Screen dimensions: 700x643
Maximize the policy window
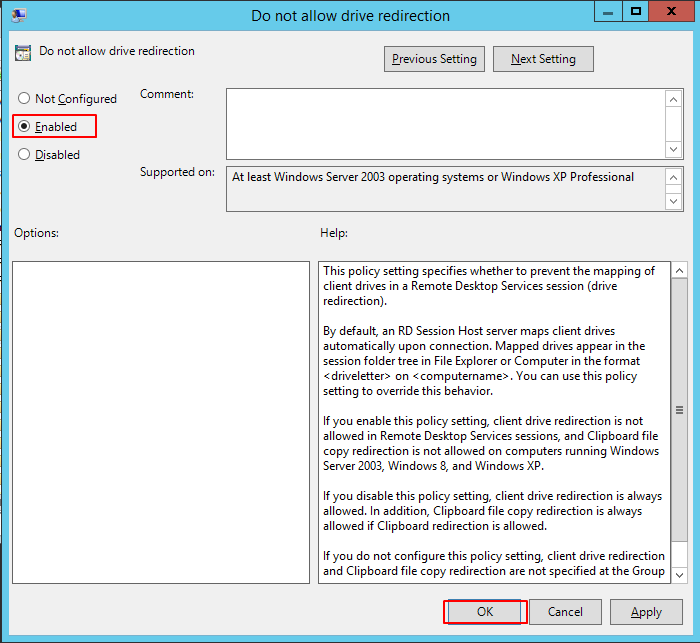636,12
